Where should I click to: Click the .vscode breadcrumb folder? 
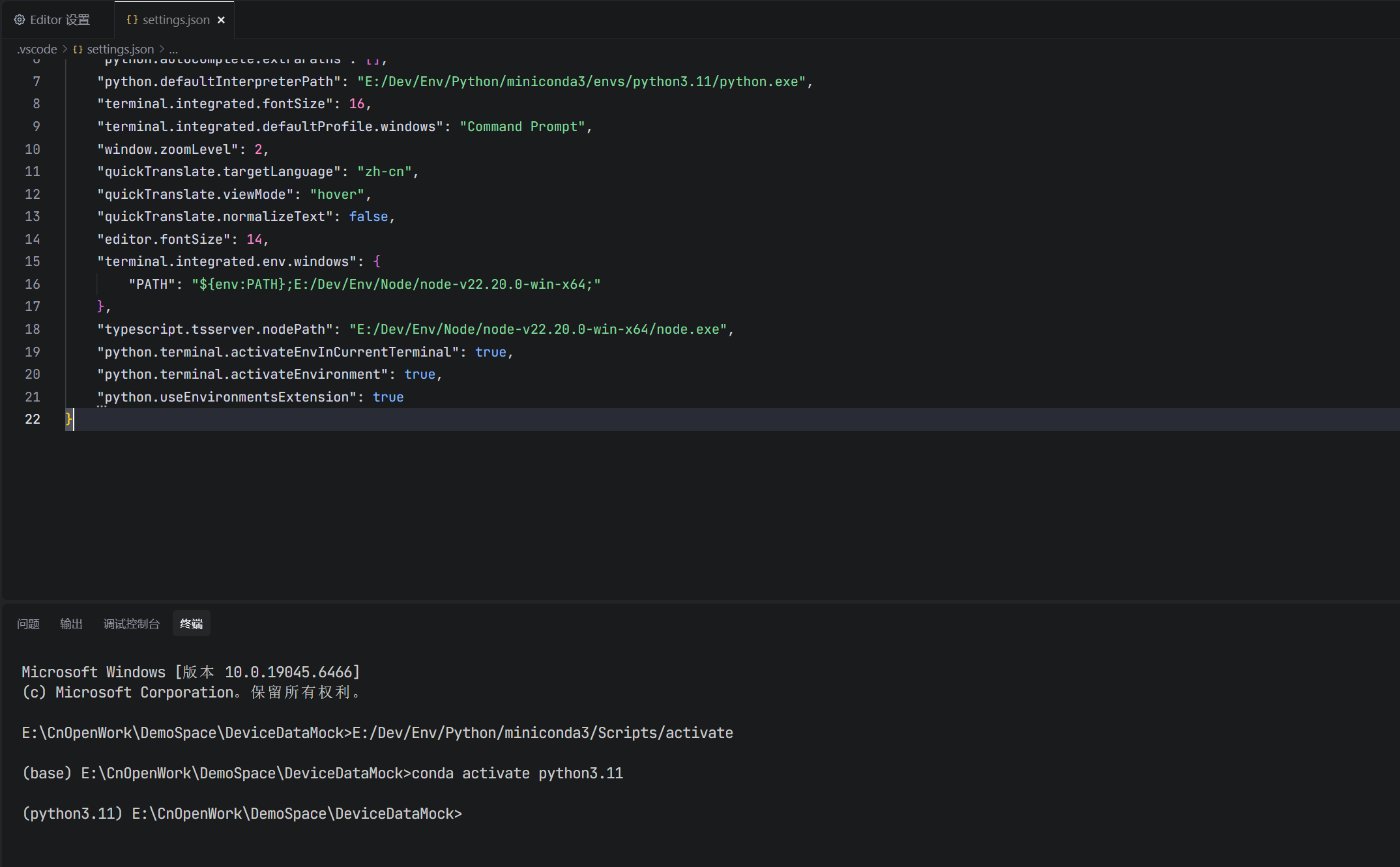(37, 50)
